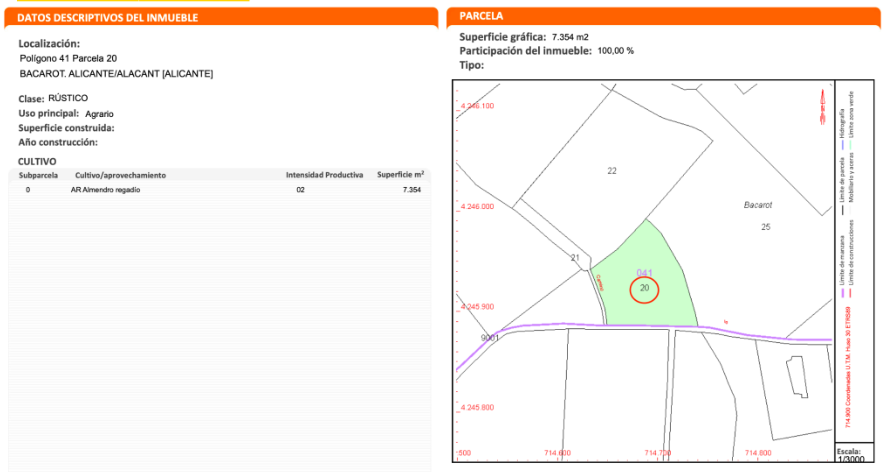
Task: Click the 9001 road label
Action: (x=490, y=338)
